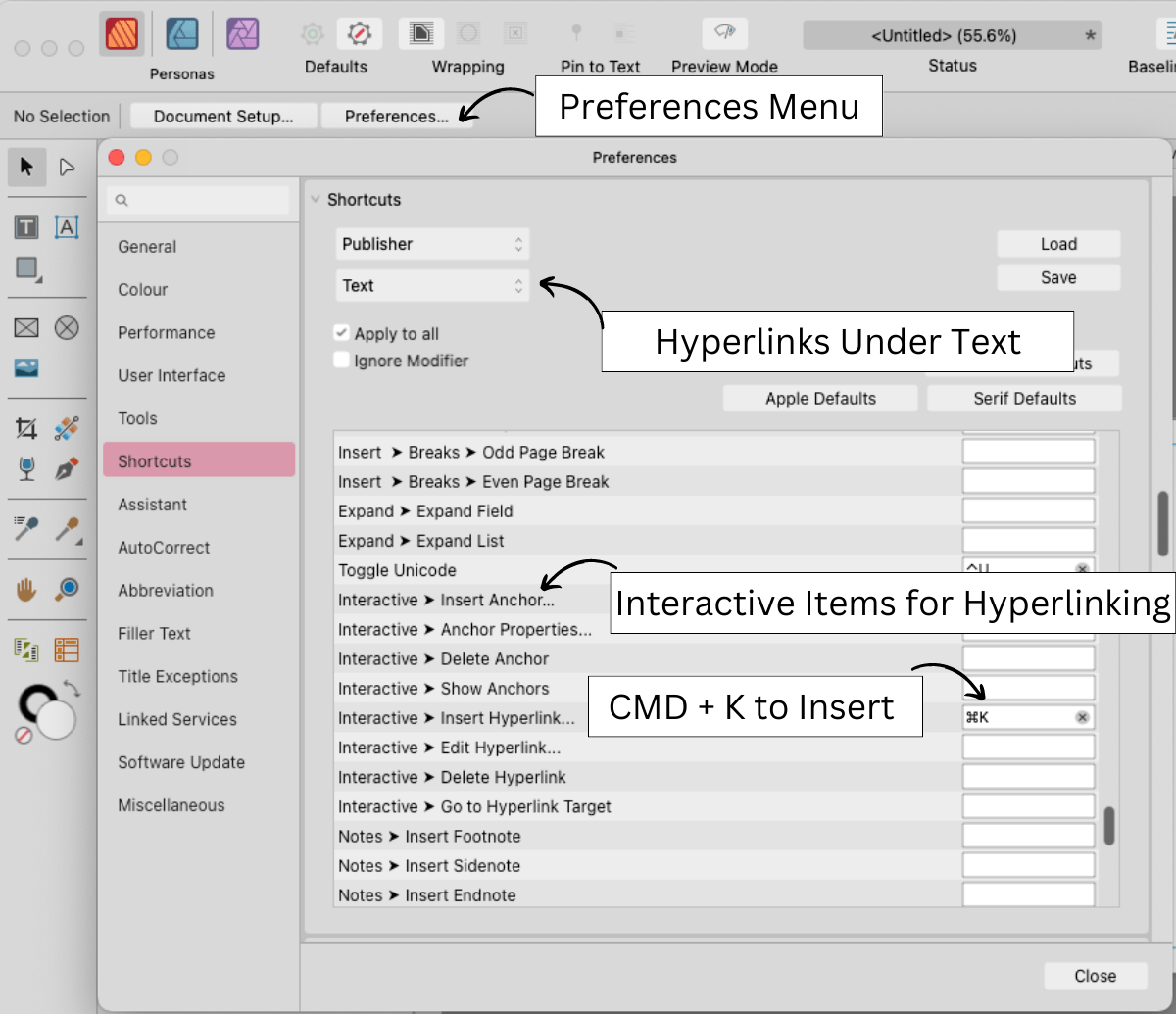Enable Ignore Modifier option
This screenshot has width=1176, height=1014.
click(341, 360)
